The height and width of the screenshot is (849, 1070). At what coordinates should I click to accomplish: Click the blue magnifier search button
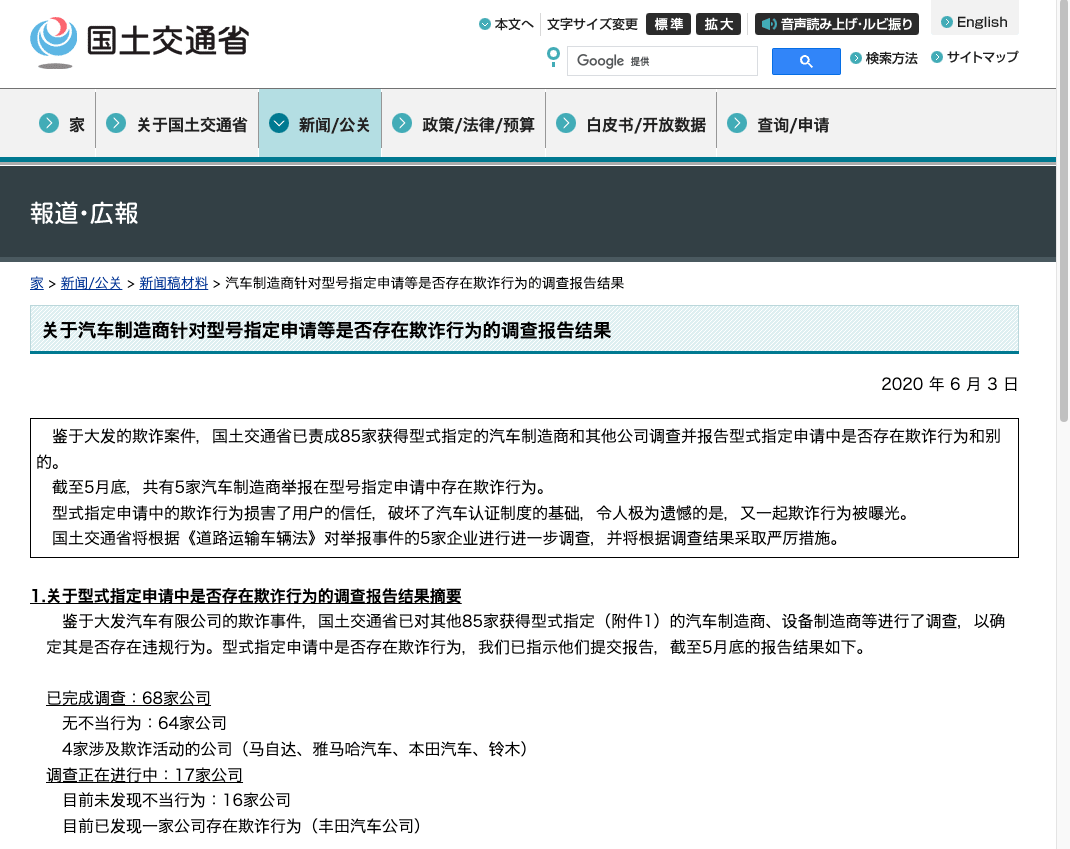806,61
